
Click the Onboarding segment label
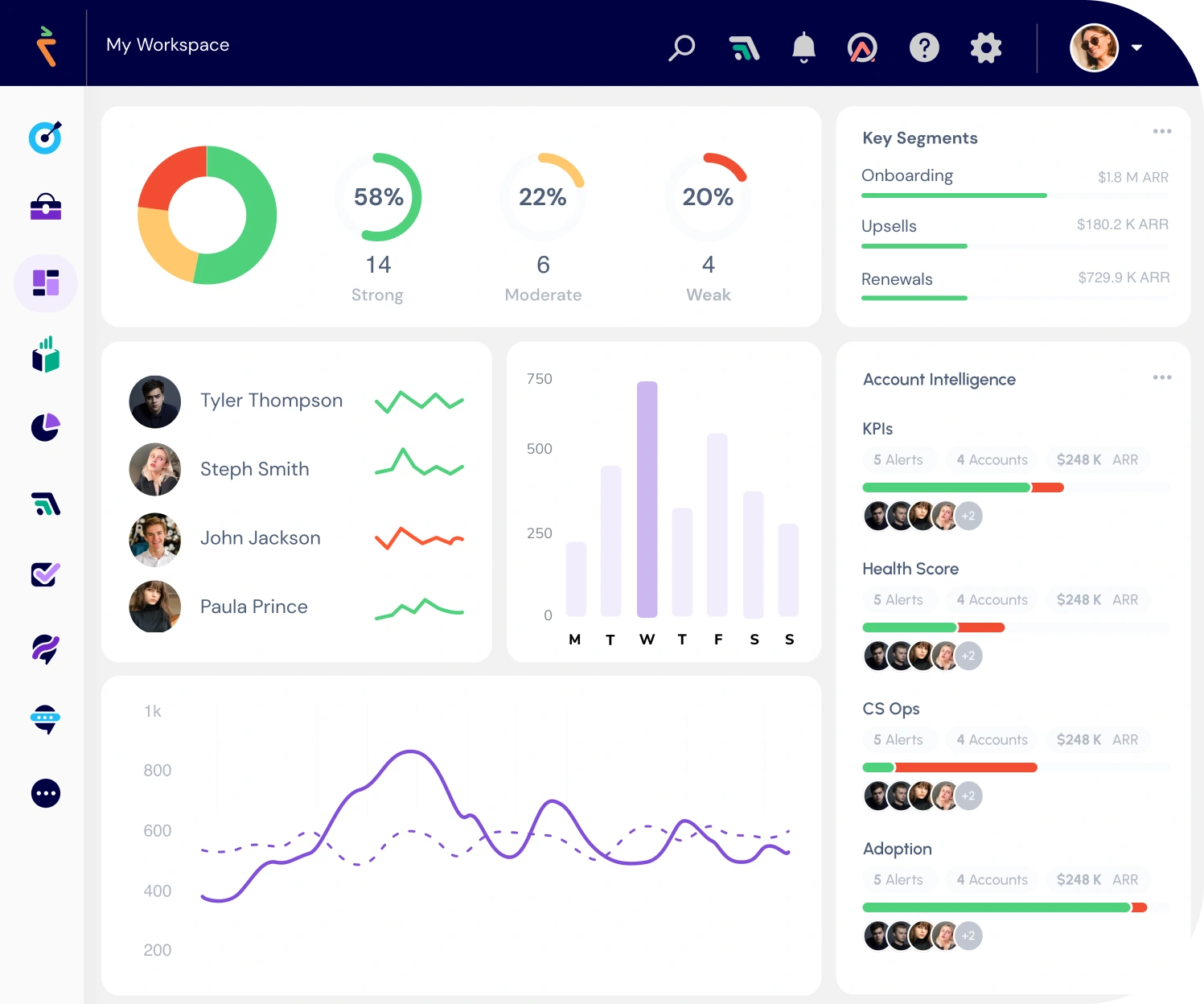[x=907, y=175]
